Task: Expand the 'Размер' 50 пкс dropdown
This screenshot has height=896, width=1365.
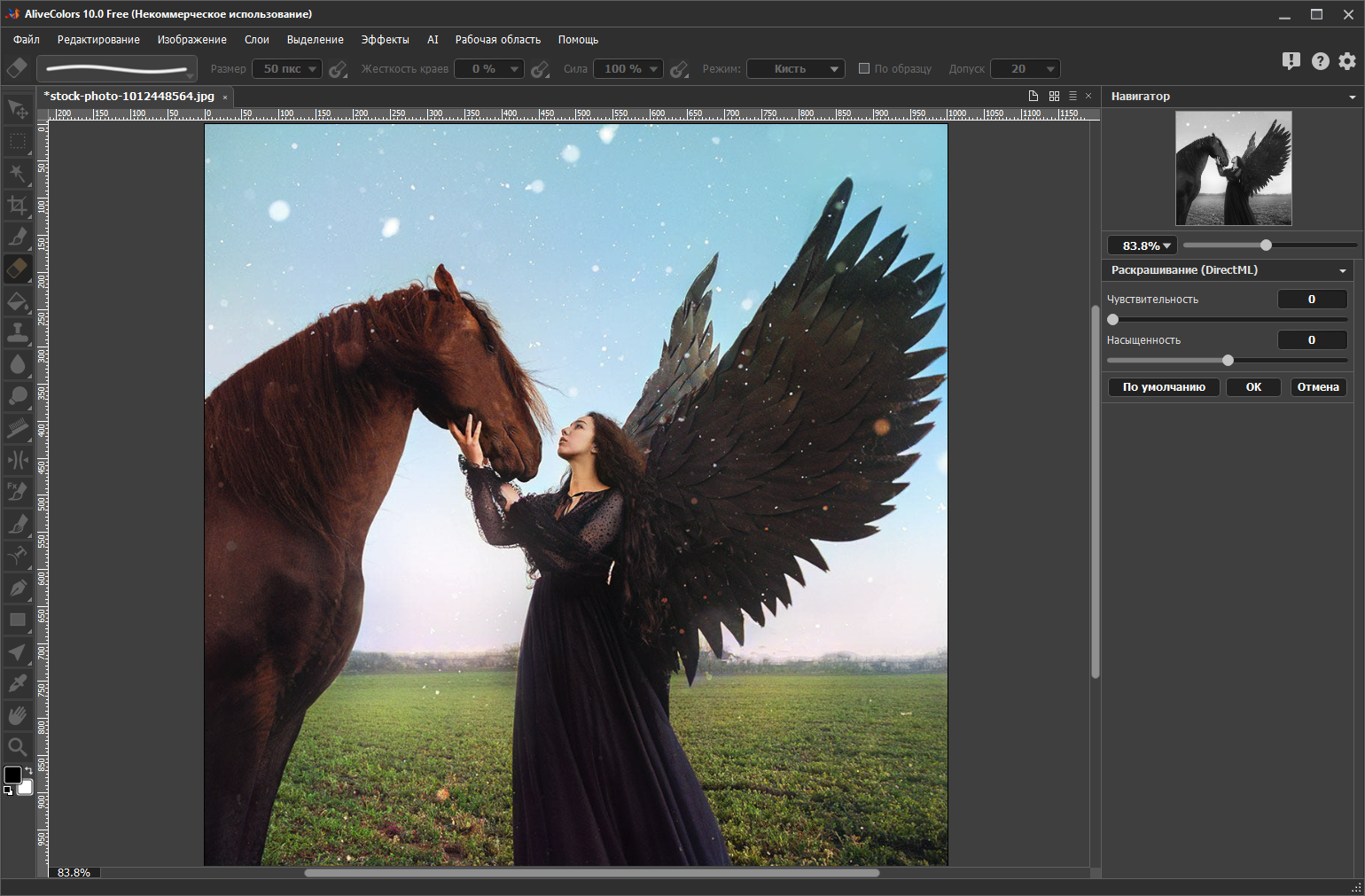Action: (x=287, y=69)
